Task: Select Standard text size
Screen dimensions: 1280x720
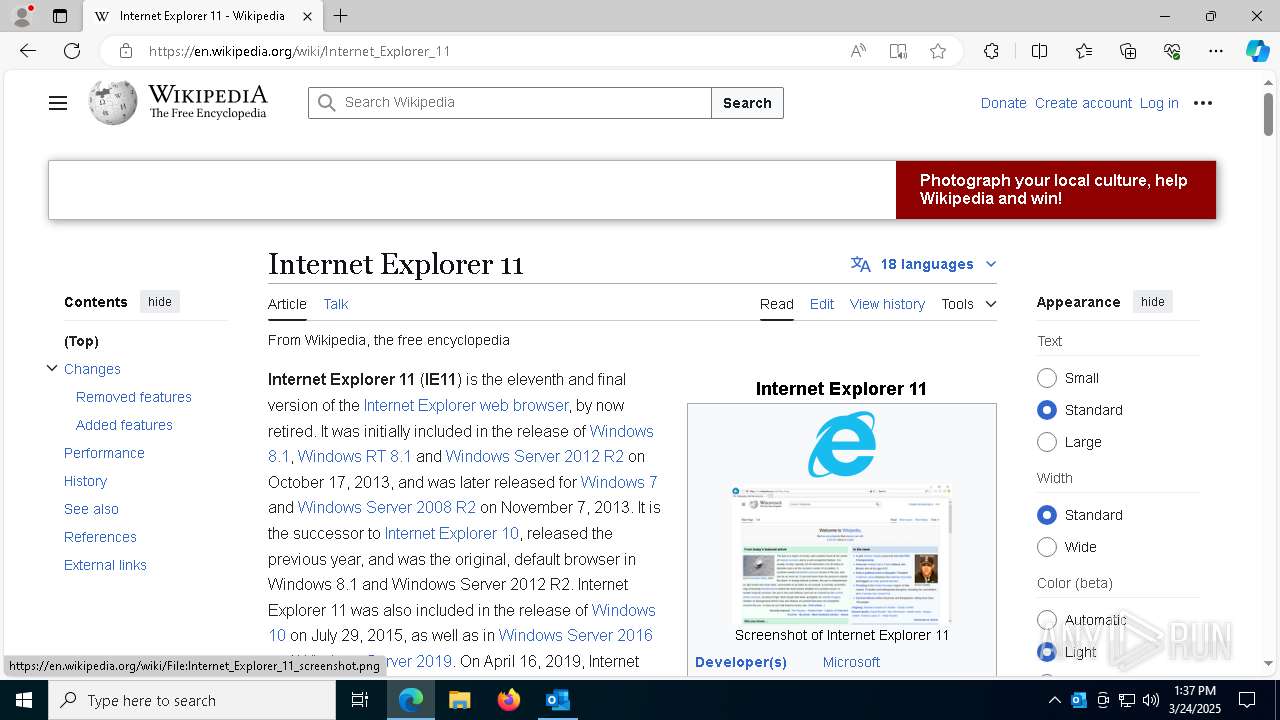Action: (x=1047, y=410)
